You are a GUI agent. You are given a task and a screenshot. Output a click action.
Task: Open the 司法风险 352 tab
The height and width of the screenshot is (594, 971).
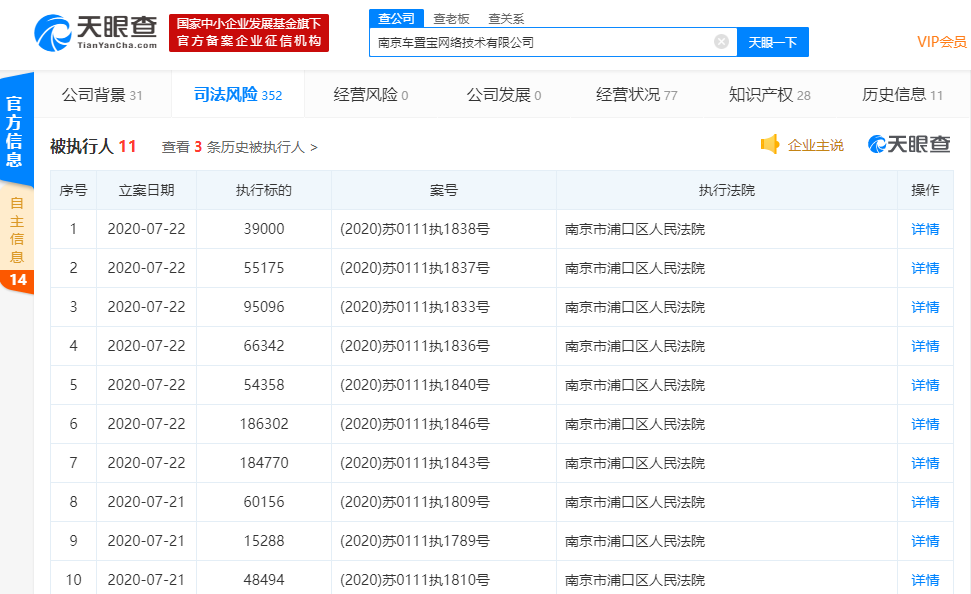tap(238, 95)
